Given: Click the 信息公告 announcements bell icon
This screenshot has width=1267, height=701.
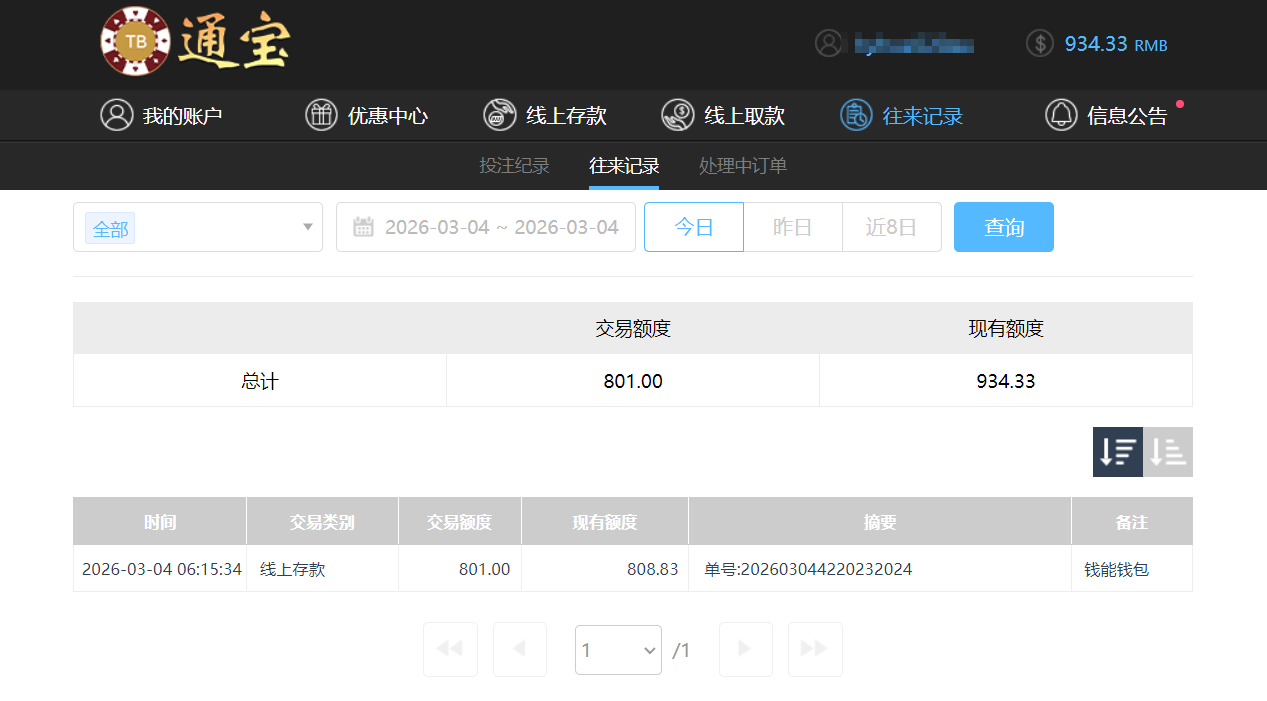Looking at the screenshot, I should point(1061,115).
